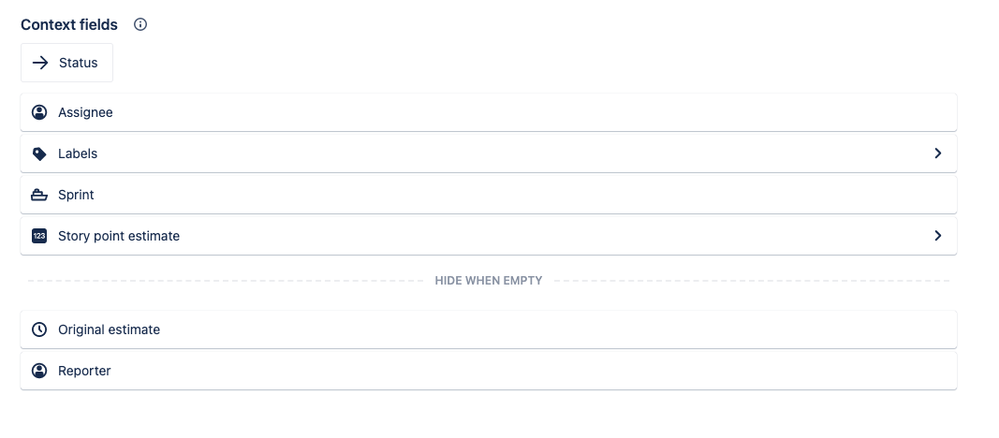Click the Labels tag icon

[x=40, y=154]
